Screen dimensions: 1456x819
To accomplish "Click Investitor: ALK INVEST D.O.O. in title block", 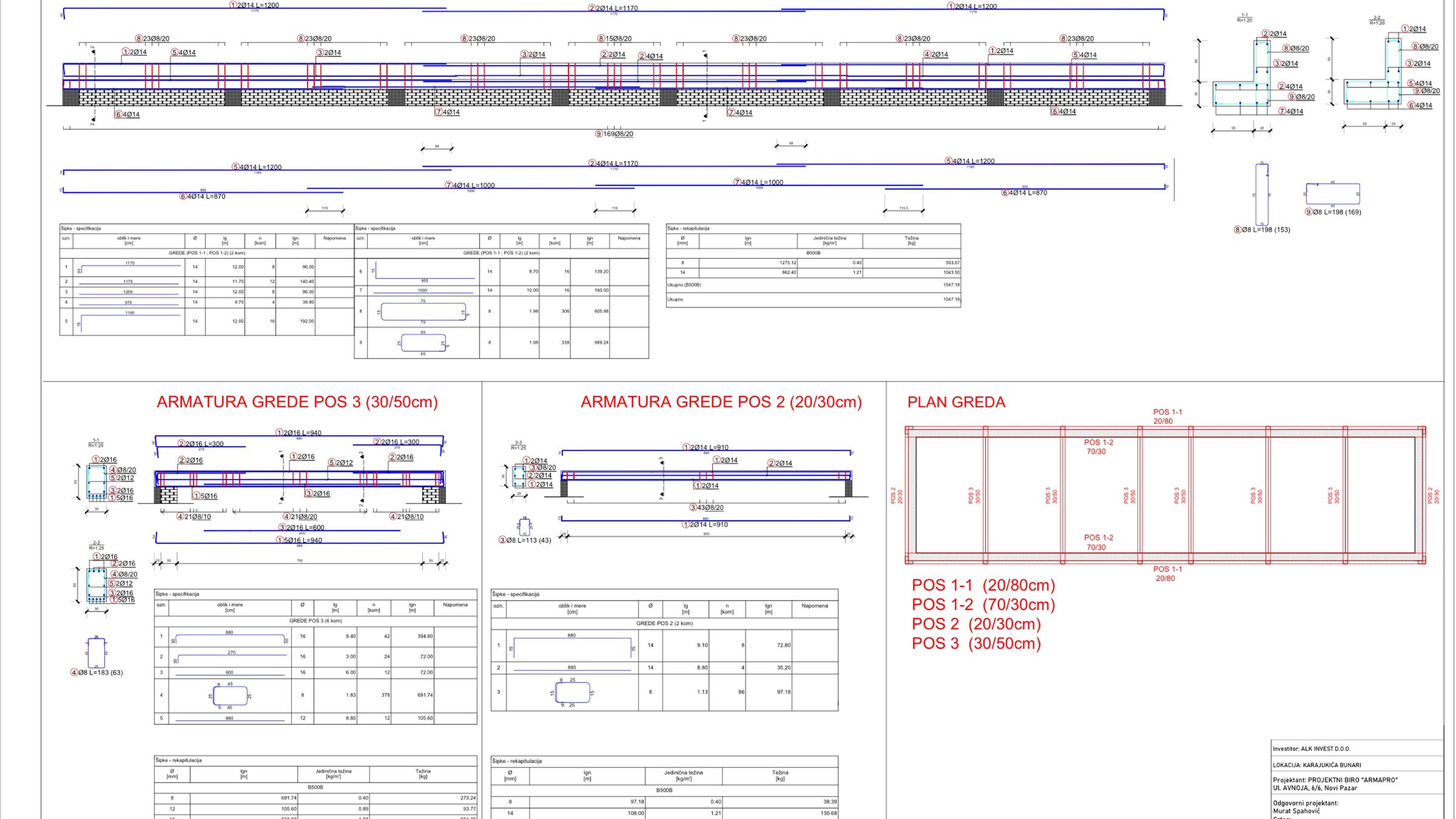I will pyautogui.click(x=1312, y=749).
